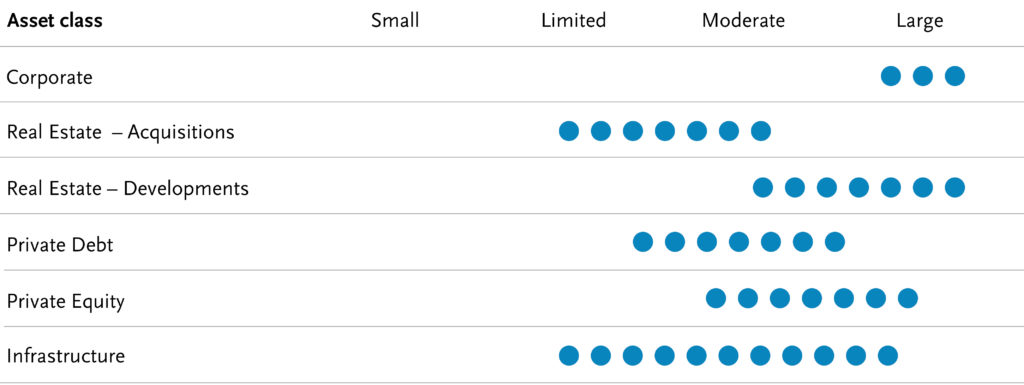
Task: Click the first dot in Real Estate Developments row
Action: [x=763, y=188]
